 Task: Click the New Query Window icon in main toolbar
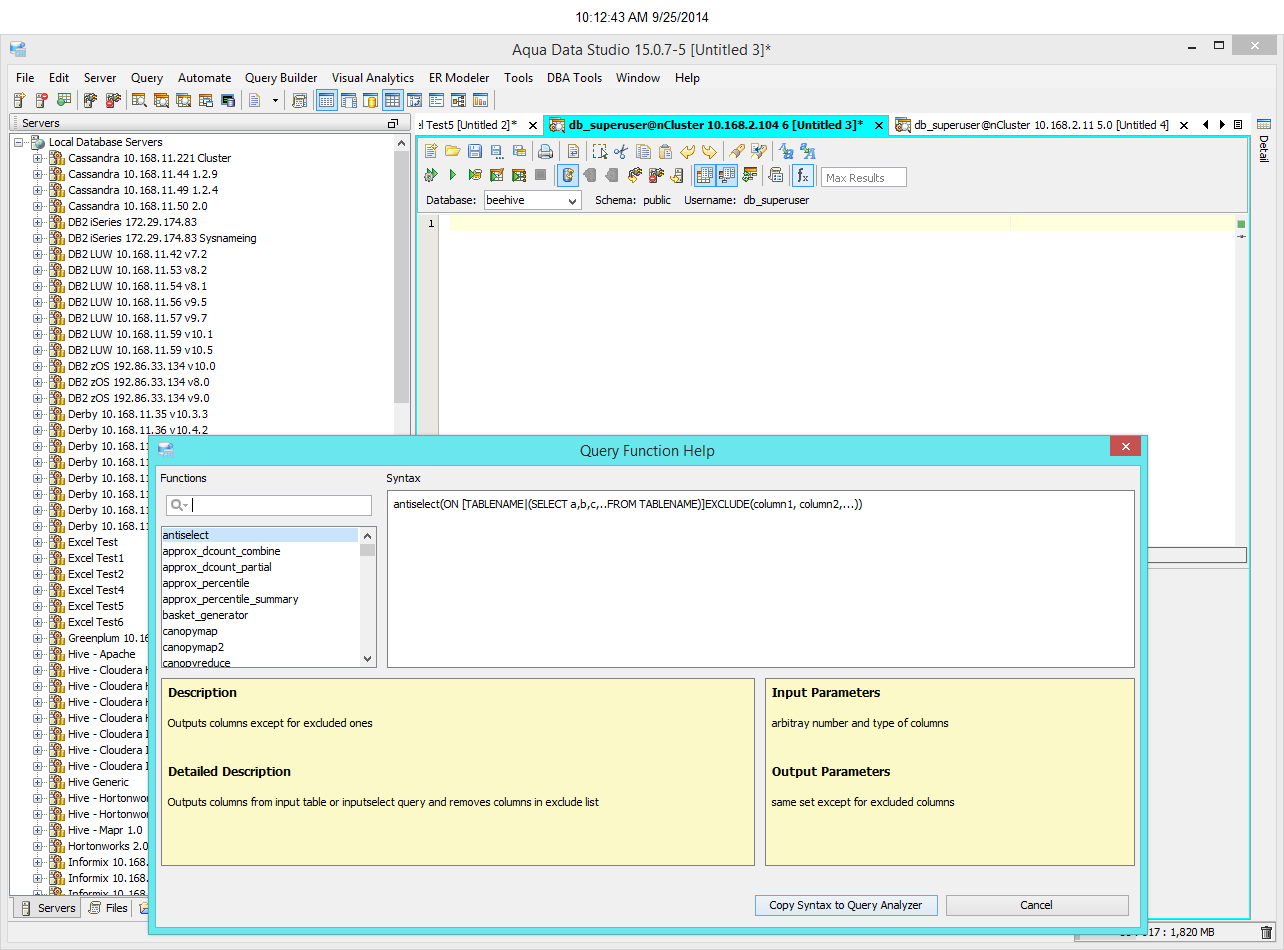(139, 100)
